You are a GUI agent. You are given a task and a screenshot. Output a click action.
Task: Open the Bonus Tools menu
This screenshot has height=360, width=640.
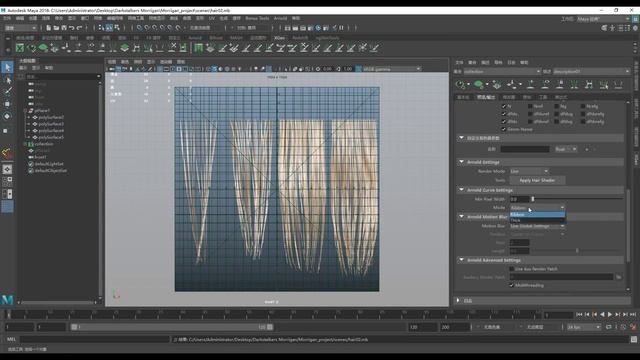click(x=257, y=18)
